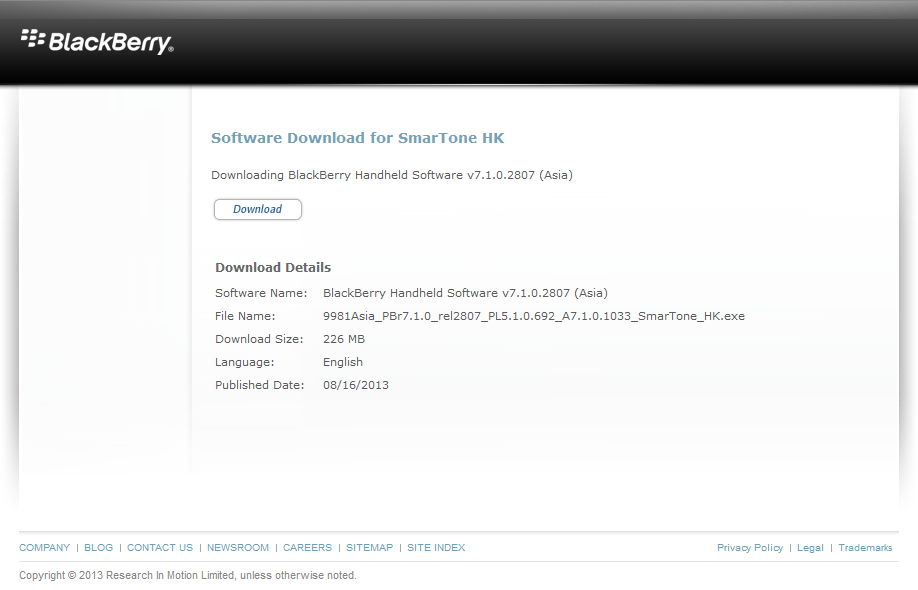This screenshot has width=918, height=590.
Task: Open the Trademarks footer link
Action: 865,548
